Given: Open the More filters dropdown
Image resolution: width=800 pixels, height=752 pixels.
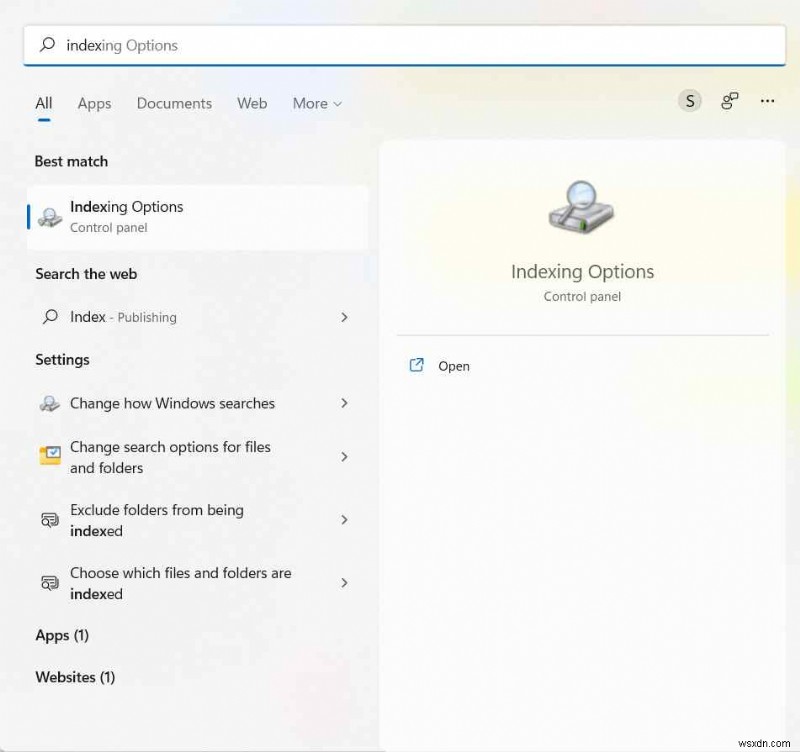Looking at the screenshot, I should point(317,103).
